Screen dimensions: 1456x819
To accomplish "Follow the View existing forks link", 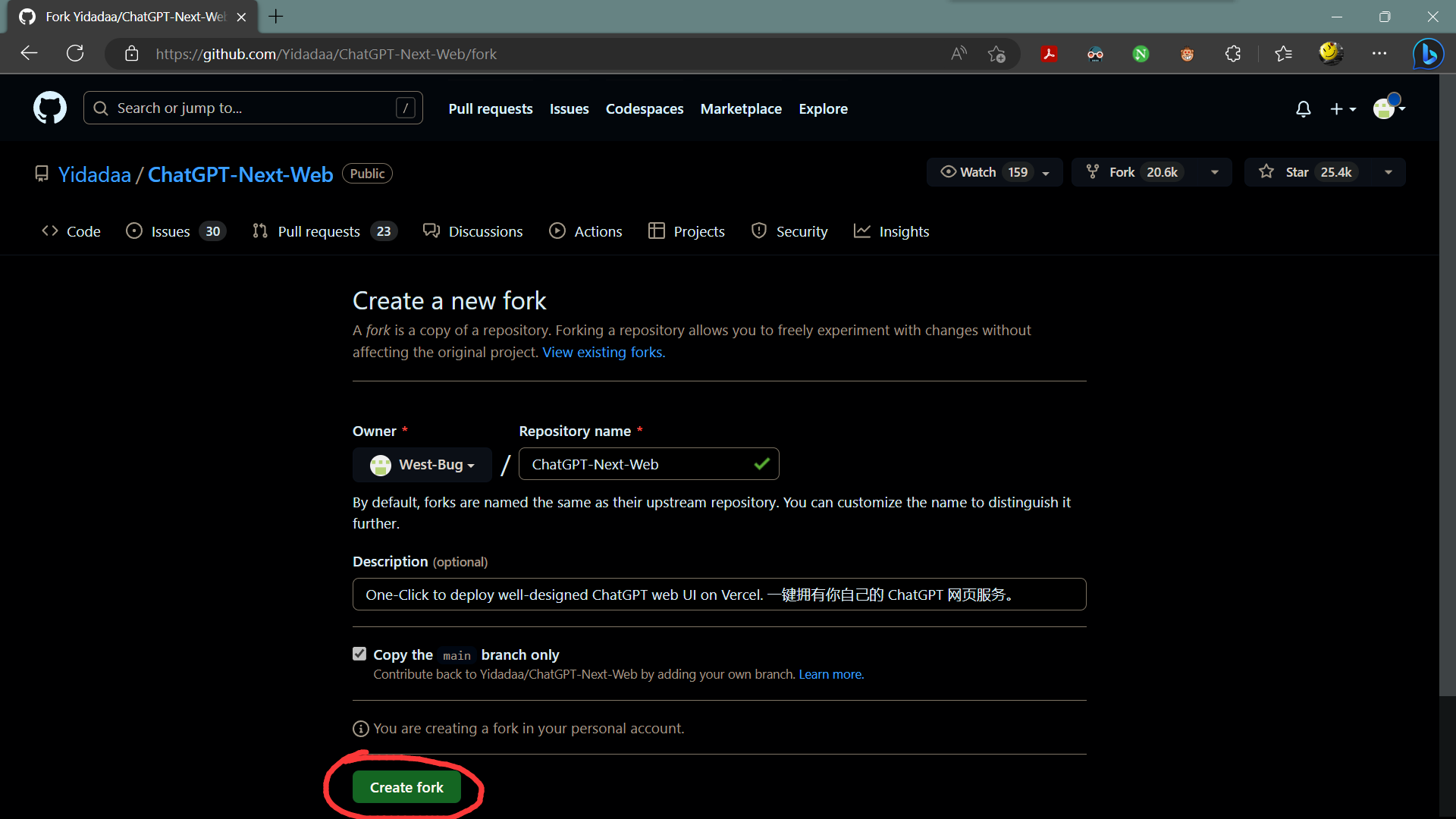I will click(x=603, y=352).
